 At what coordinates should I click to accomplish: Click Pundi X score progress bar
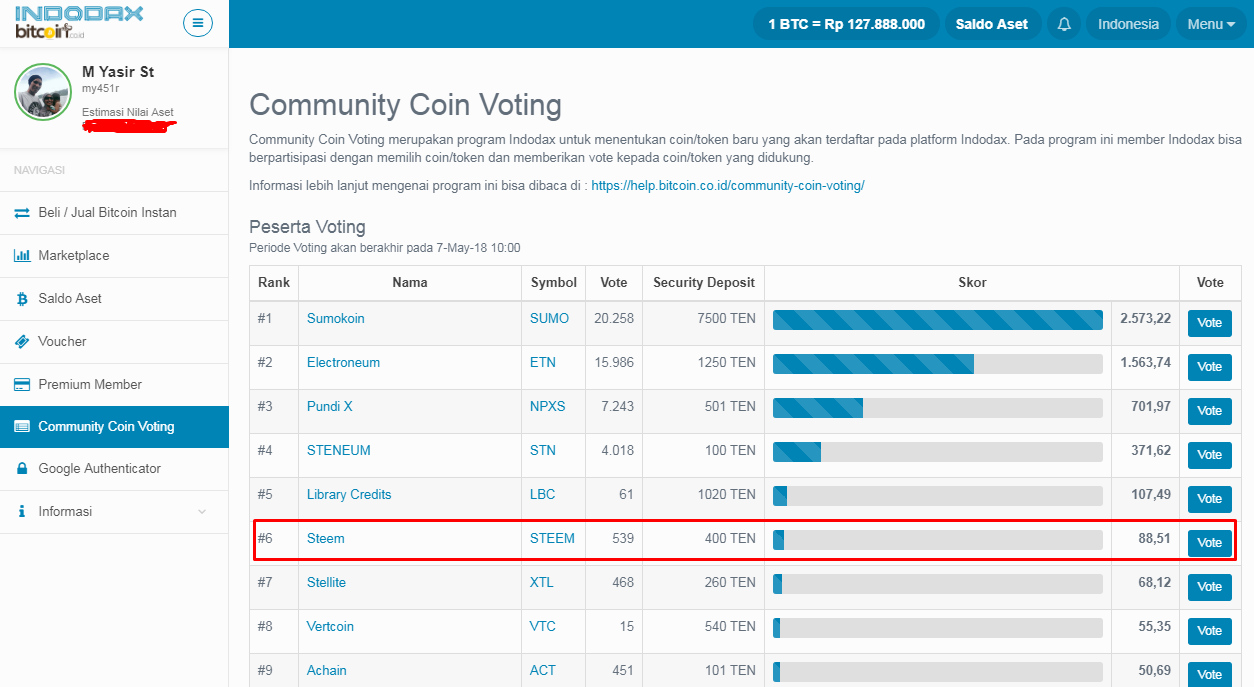coord(938,408)
